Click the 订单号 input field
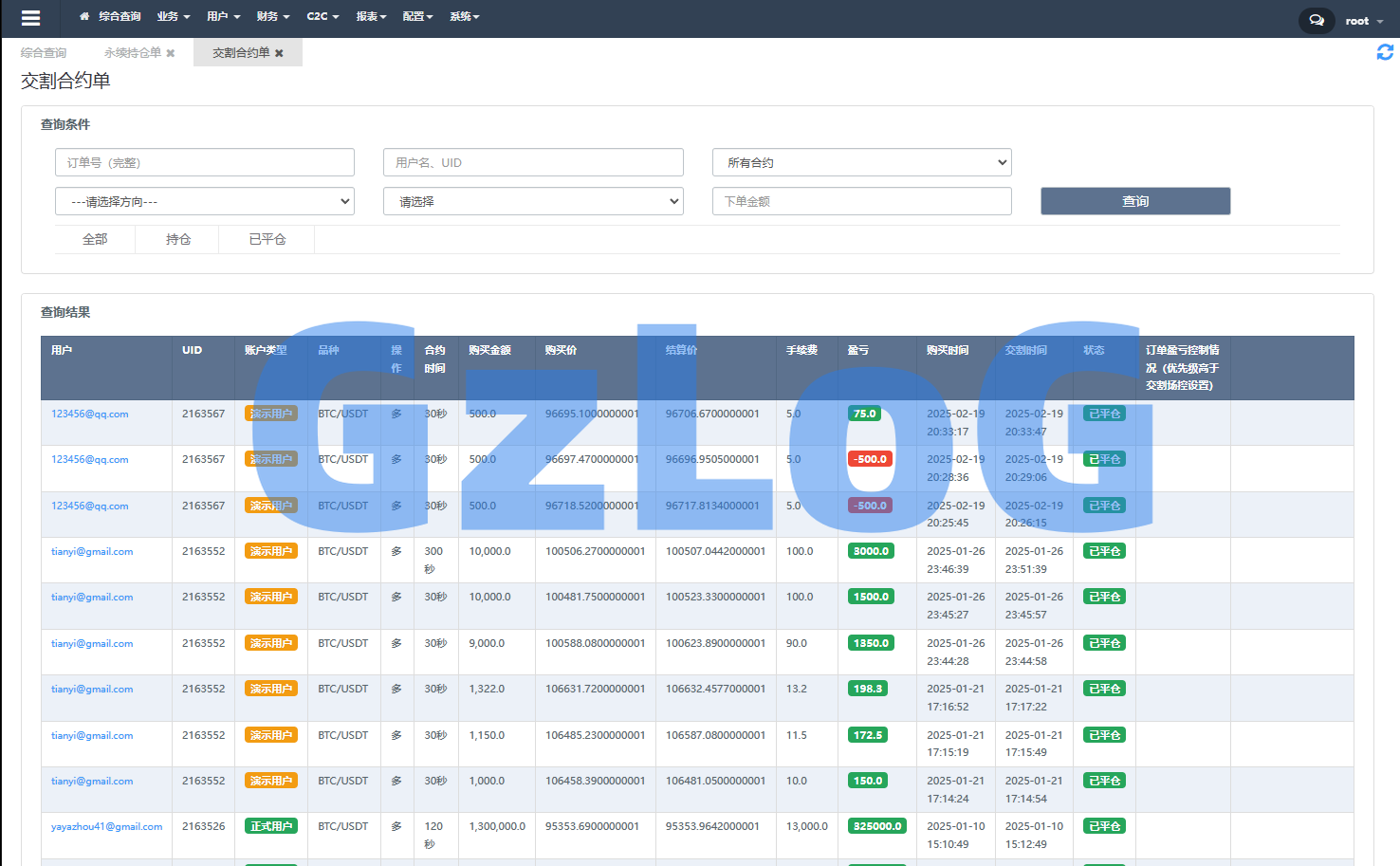 click(x=205, y=162)
